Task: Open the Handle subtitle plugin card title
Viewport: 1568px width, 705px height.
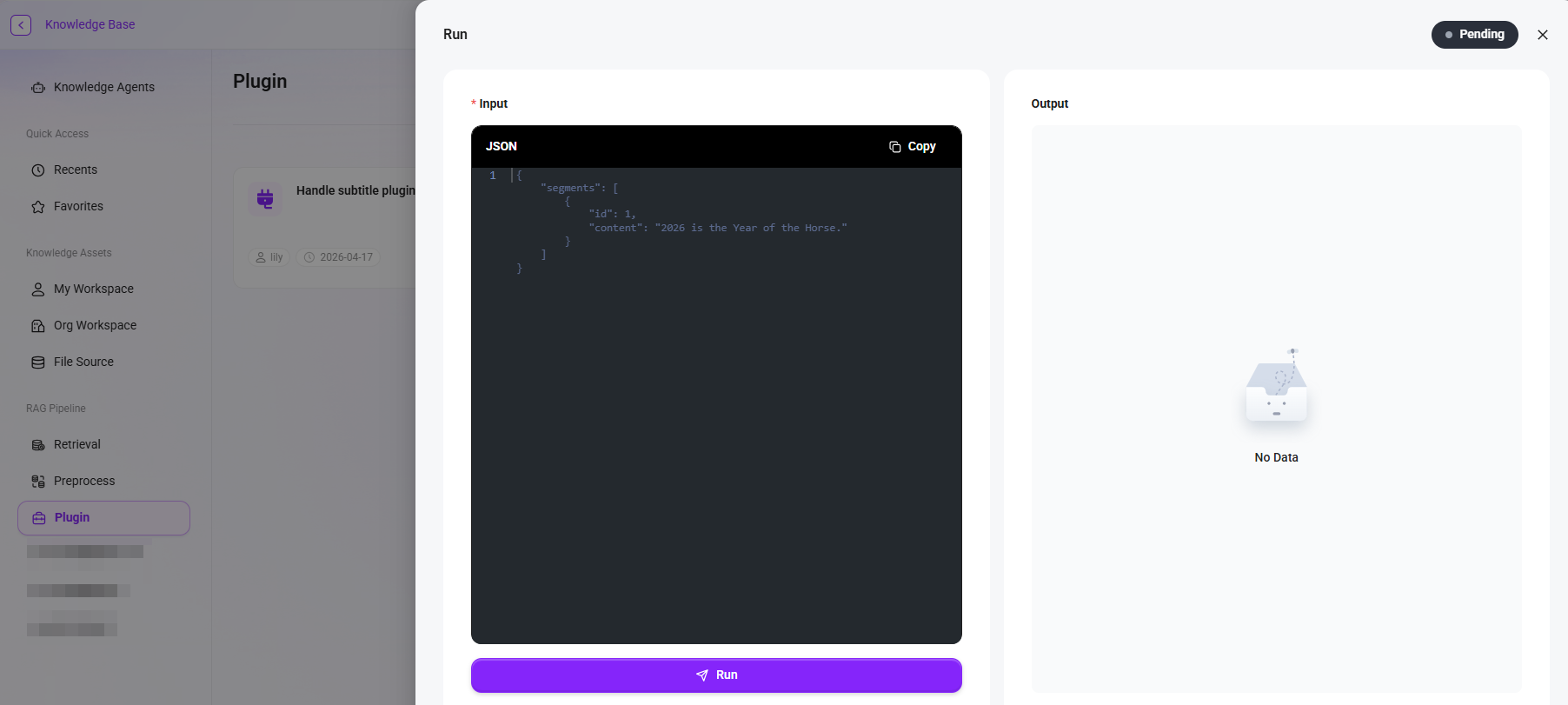Action: 355,190
